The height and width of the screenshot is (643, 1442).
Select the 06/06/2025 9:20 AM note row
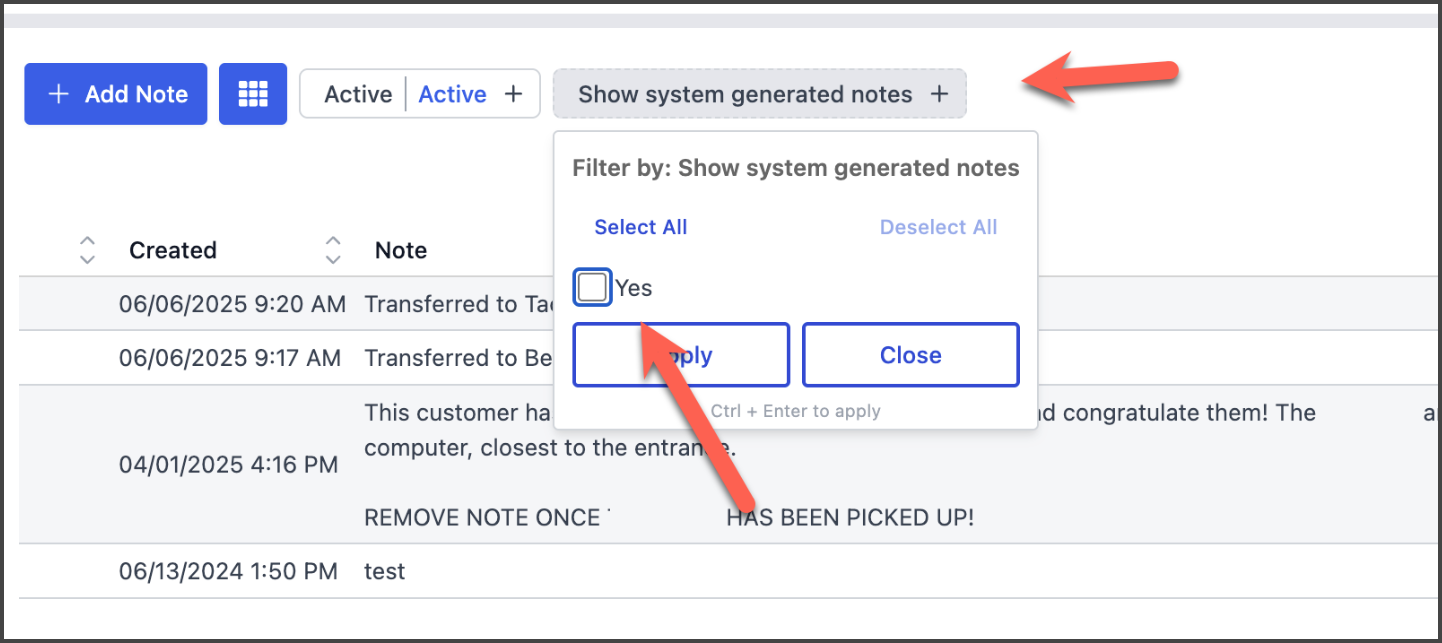[232, 304]
